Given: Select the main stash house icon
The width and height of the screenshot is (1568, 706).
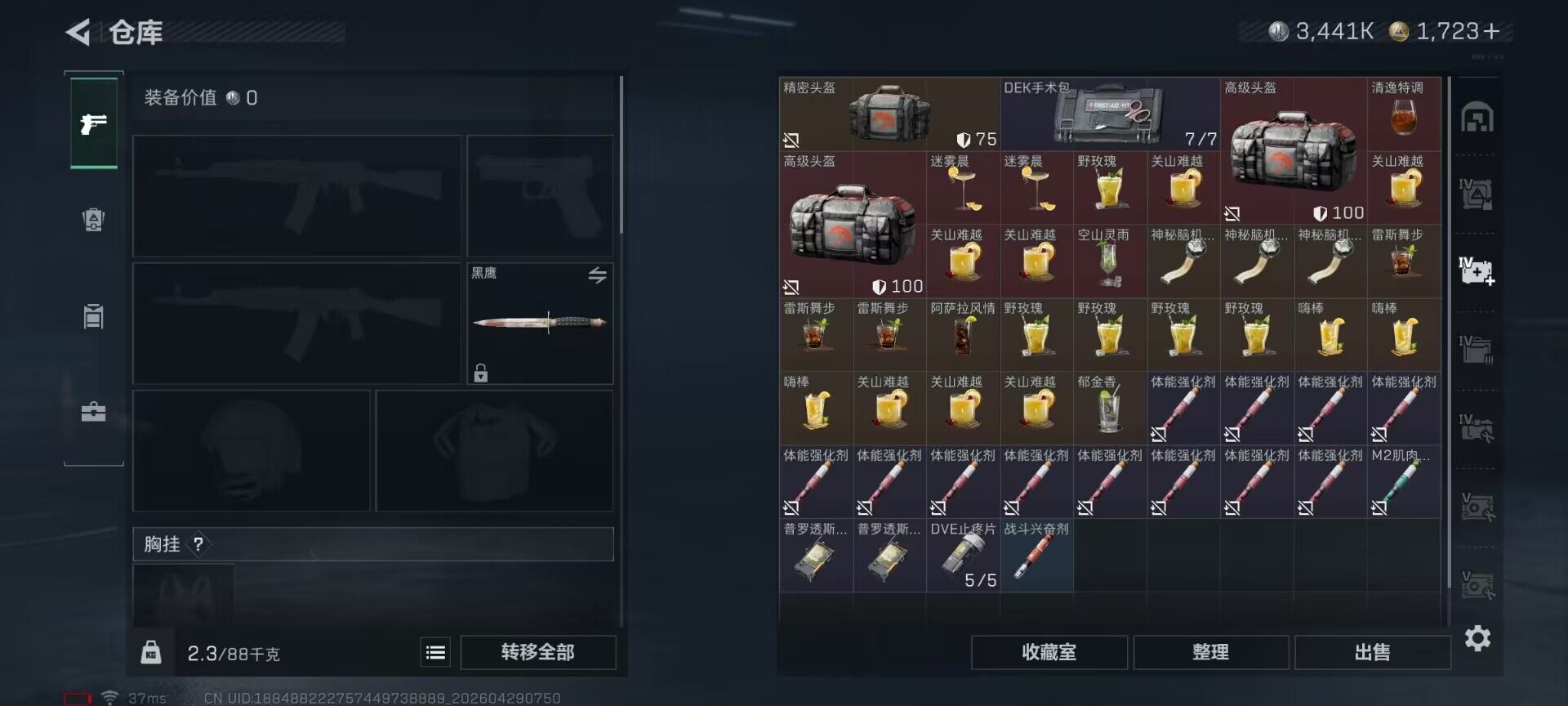Looking at the screenshot, I should pos(1477,118).
